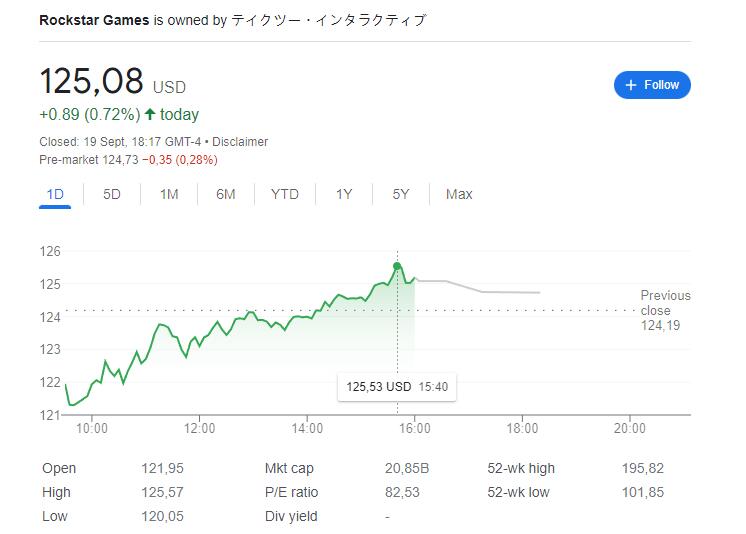Show the 5Y chart range
Viewport: 746px width, 534px height.
[x=401, y=194]
